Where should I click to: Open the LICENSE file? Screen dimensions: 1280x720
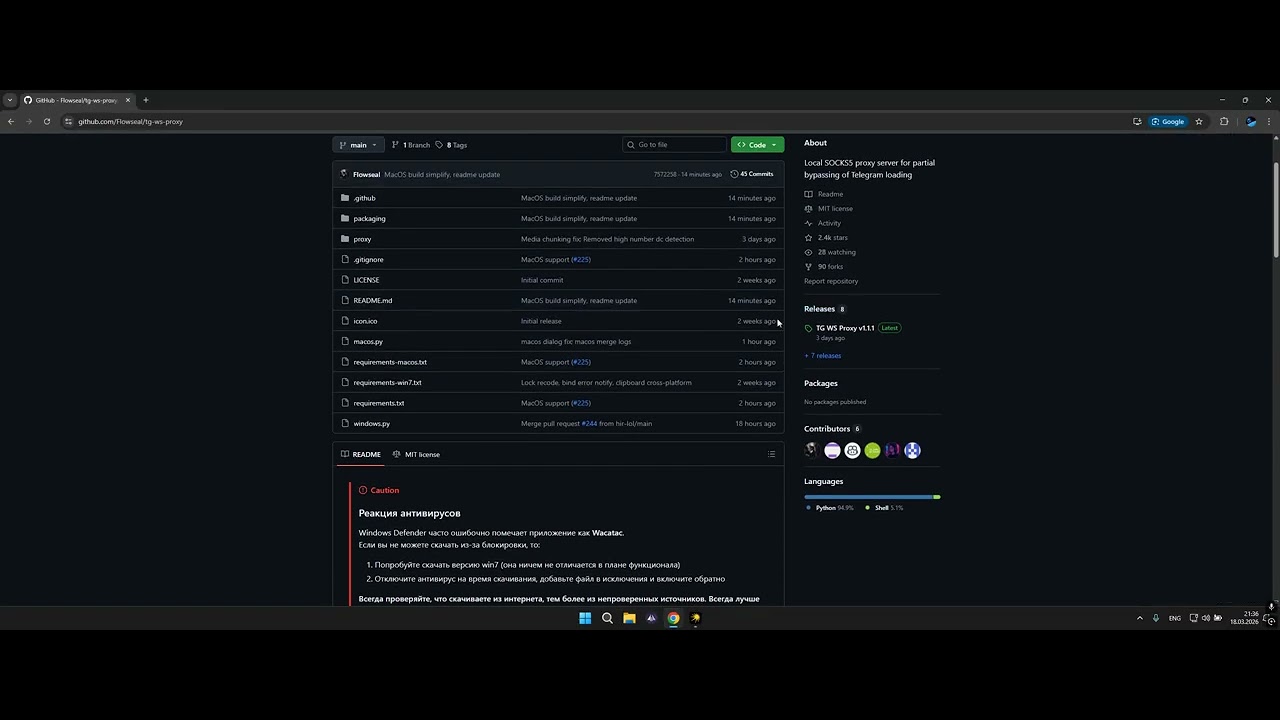click(x=366, y=280)
